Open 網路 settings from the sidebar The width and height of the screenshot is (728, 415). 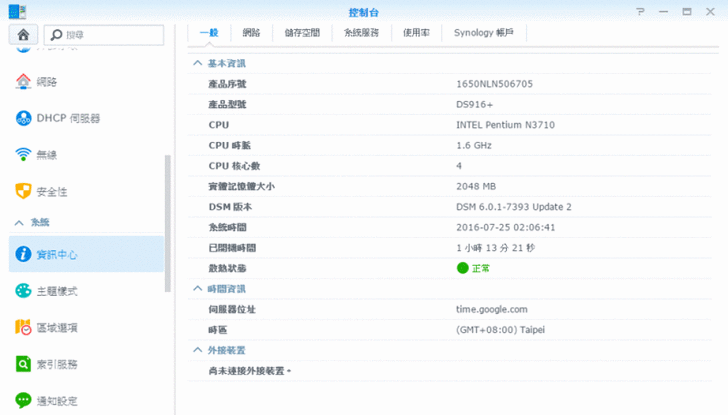47,82
